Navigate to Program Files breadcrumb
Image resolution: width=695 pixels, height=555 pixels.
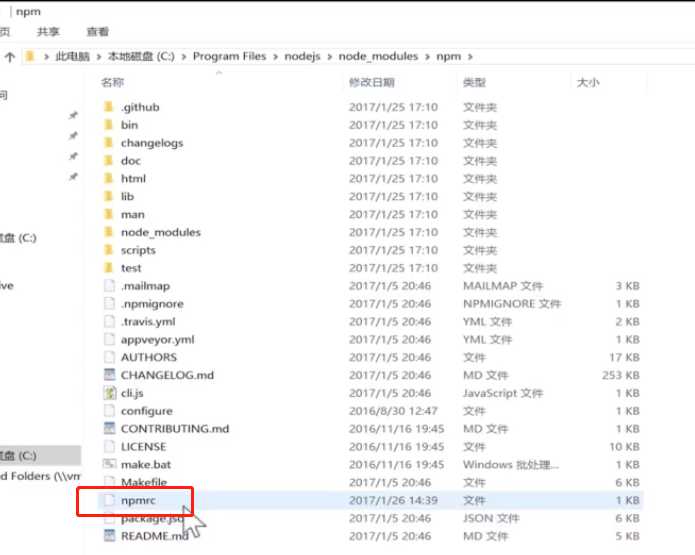[229, 56]
